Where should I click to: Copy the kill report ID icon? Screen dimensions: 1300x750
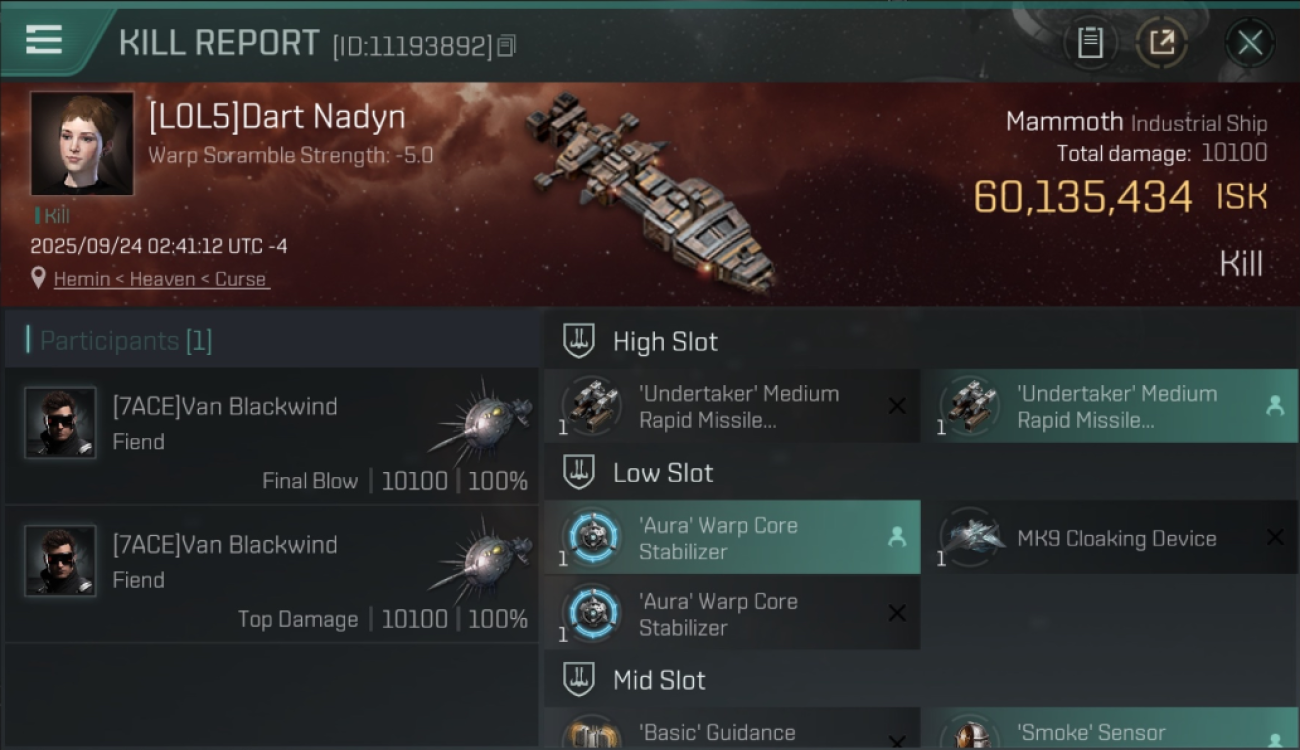click(506, 46)
